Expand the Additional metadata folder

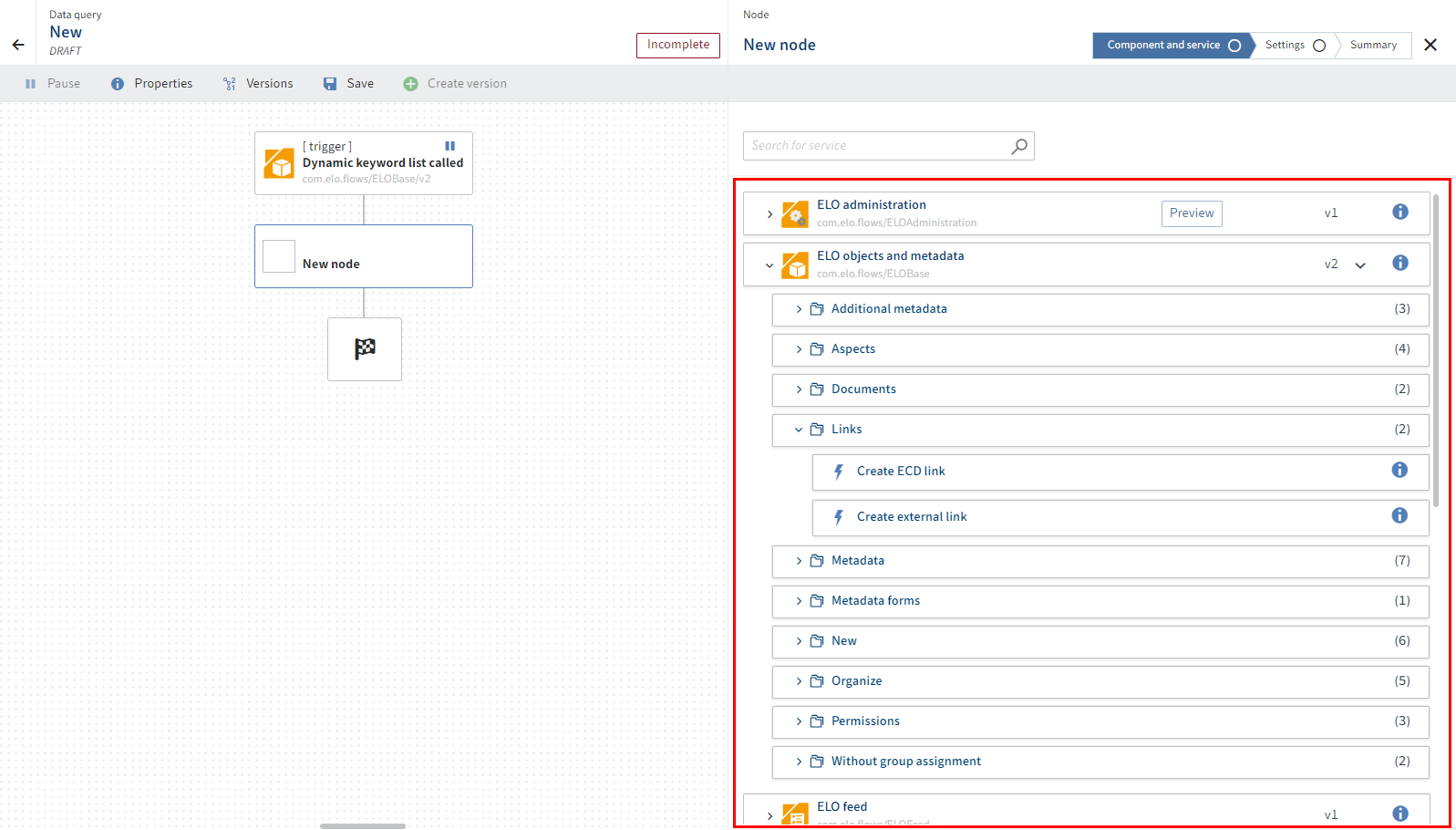coord(799,309)
